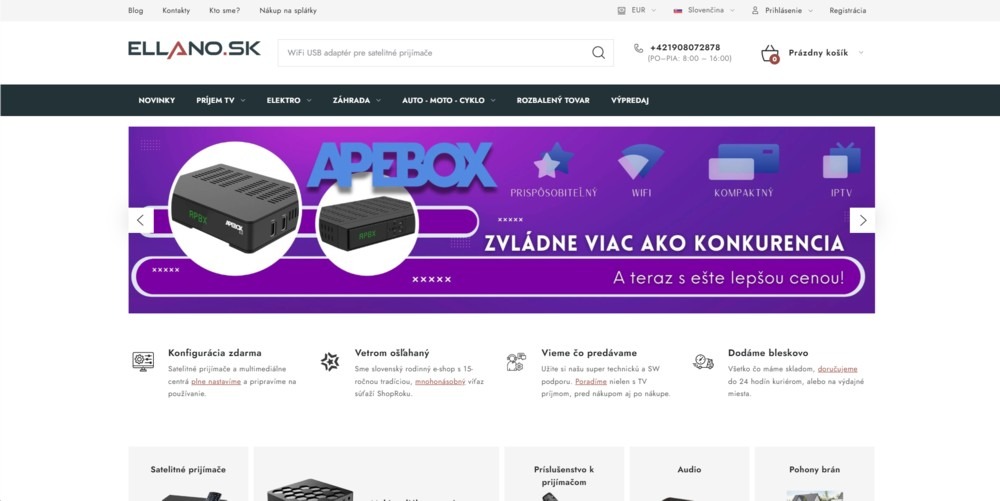Screen dimensions: 1000x501
Task: Click the ELLANO.SK logo
Action: 195,50
